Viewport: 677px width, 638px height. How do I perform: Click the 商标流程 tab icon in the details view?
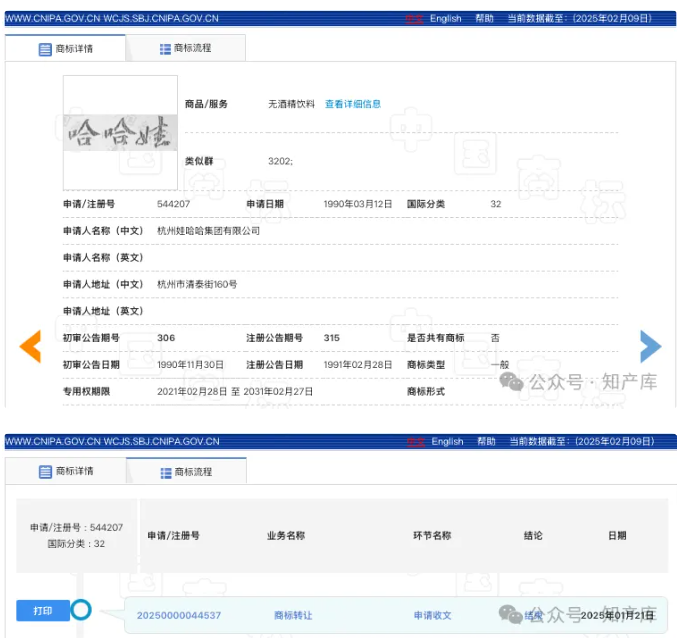(x=165, y=49)
